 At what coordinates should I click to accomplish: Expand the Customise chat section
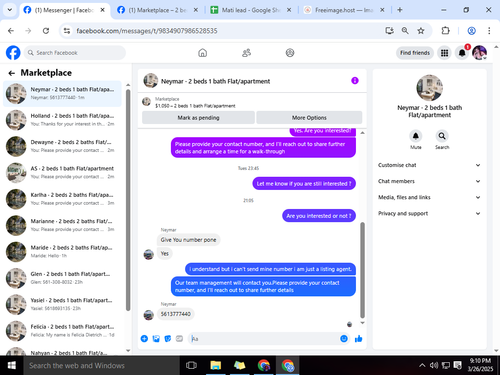[429, 165]
